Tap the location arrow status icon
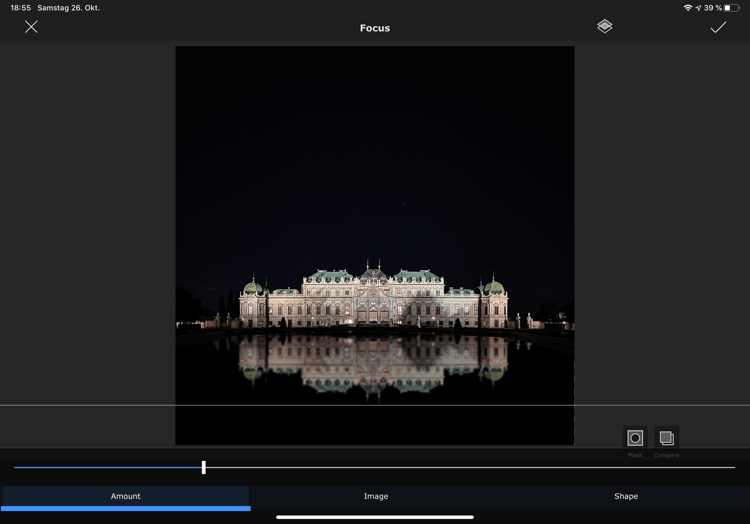The height and width of the screenshot is (524, 750). (x=698, y=8)
